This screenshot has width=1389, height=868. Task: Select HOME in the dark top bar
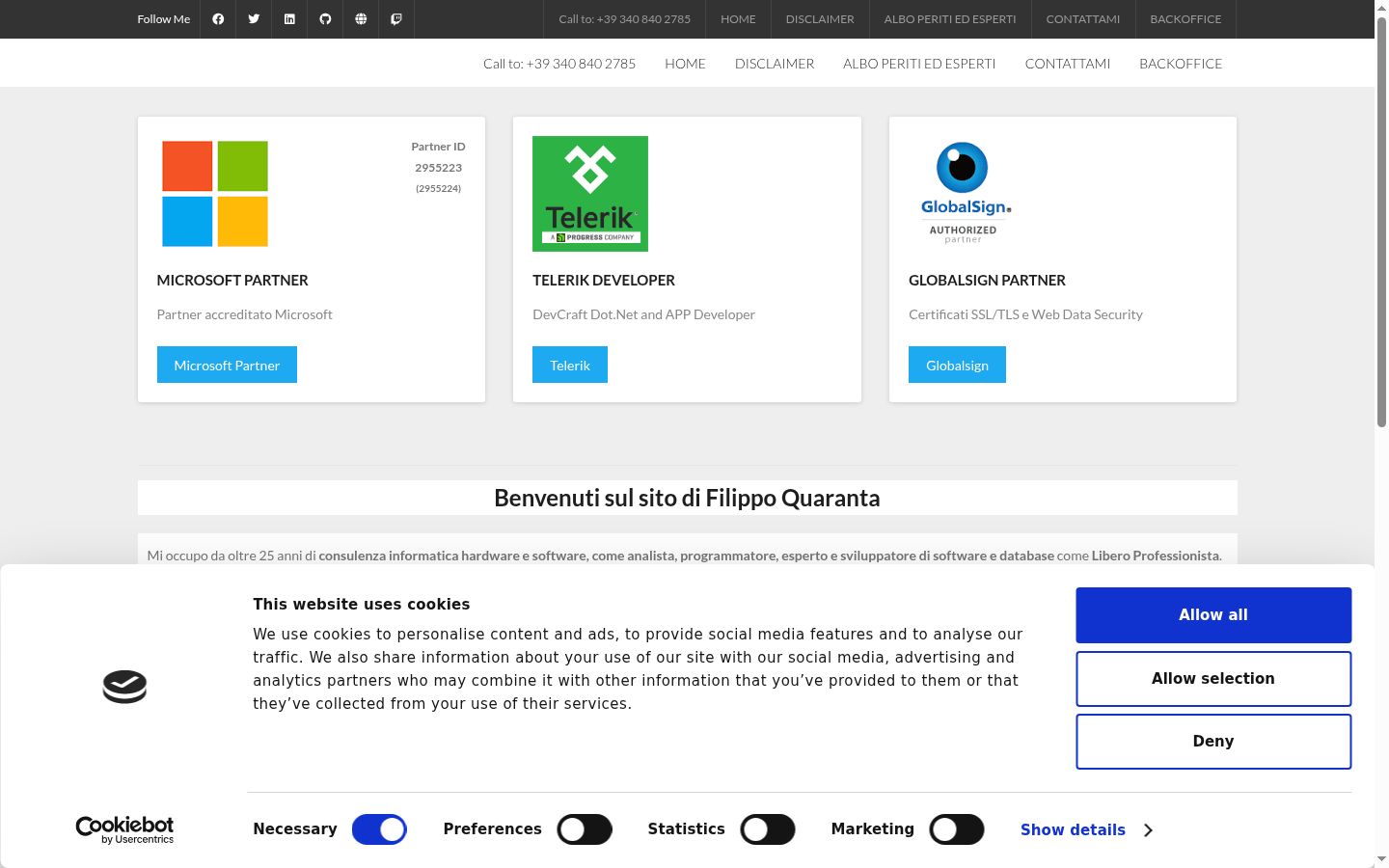[x=738, y=19]
